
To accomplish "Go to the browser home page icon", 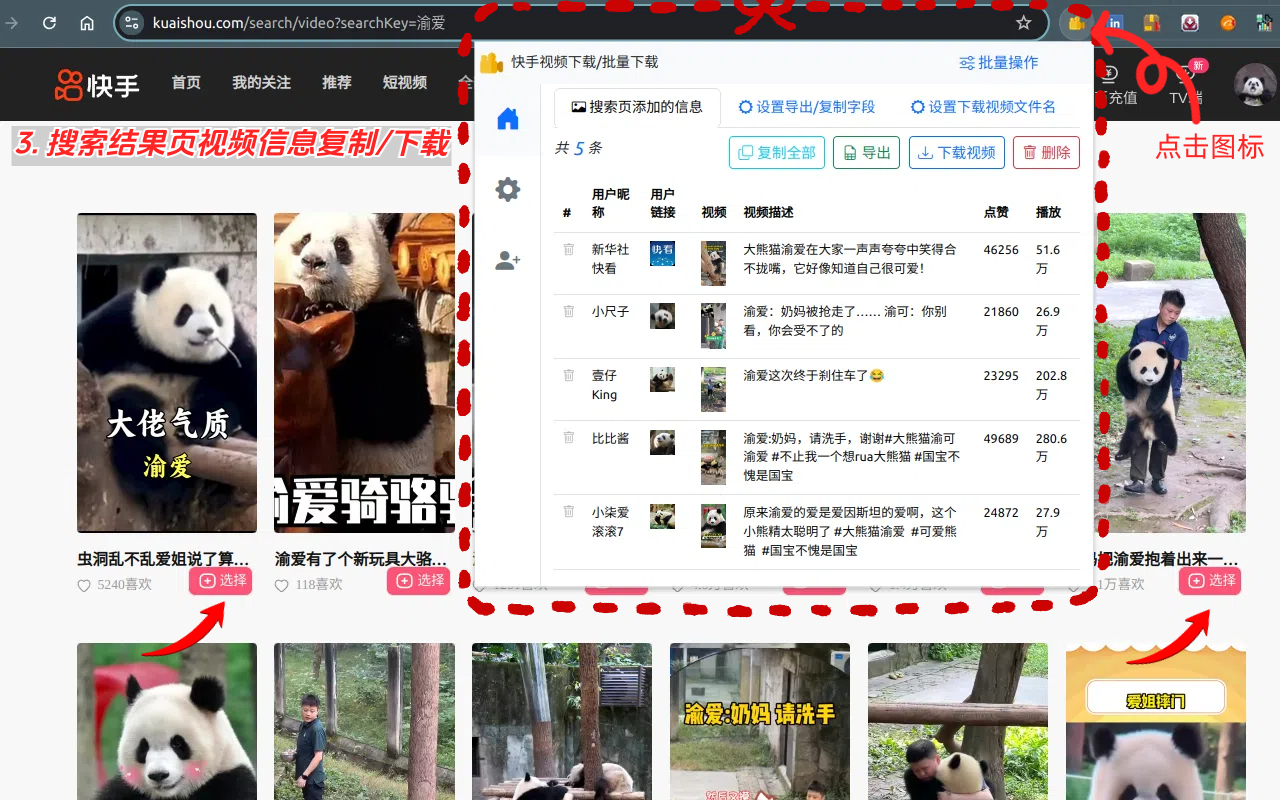I will pyautogui.click(x=87, y=22).
